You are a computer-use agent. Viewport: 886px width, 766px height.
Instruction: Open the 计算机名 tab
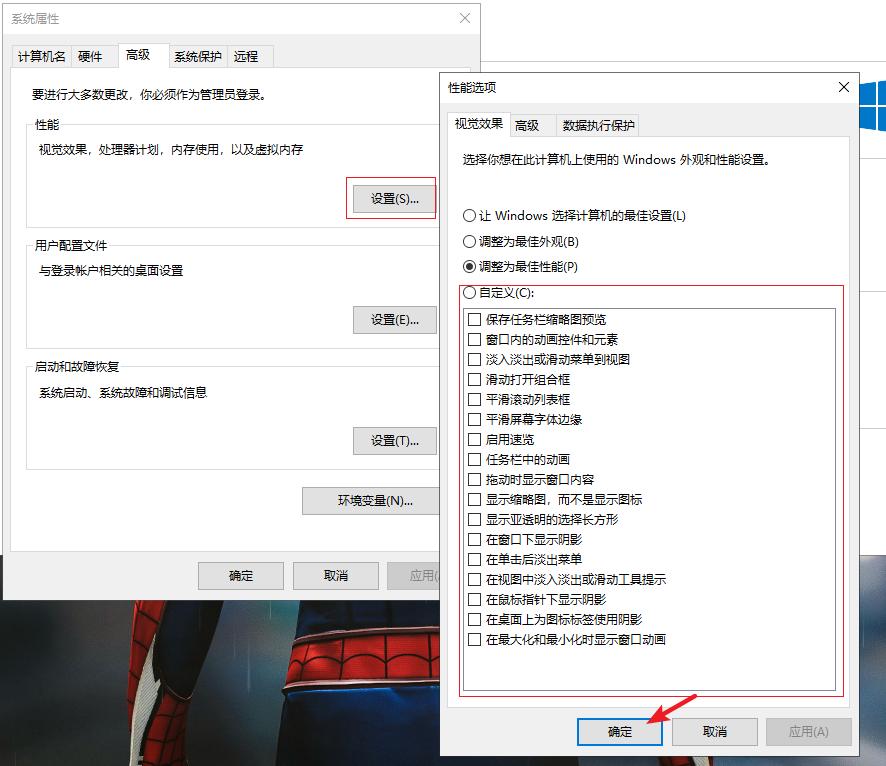(40, 56)
